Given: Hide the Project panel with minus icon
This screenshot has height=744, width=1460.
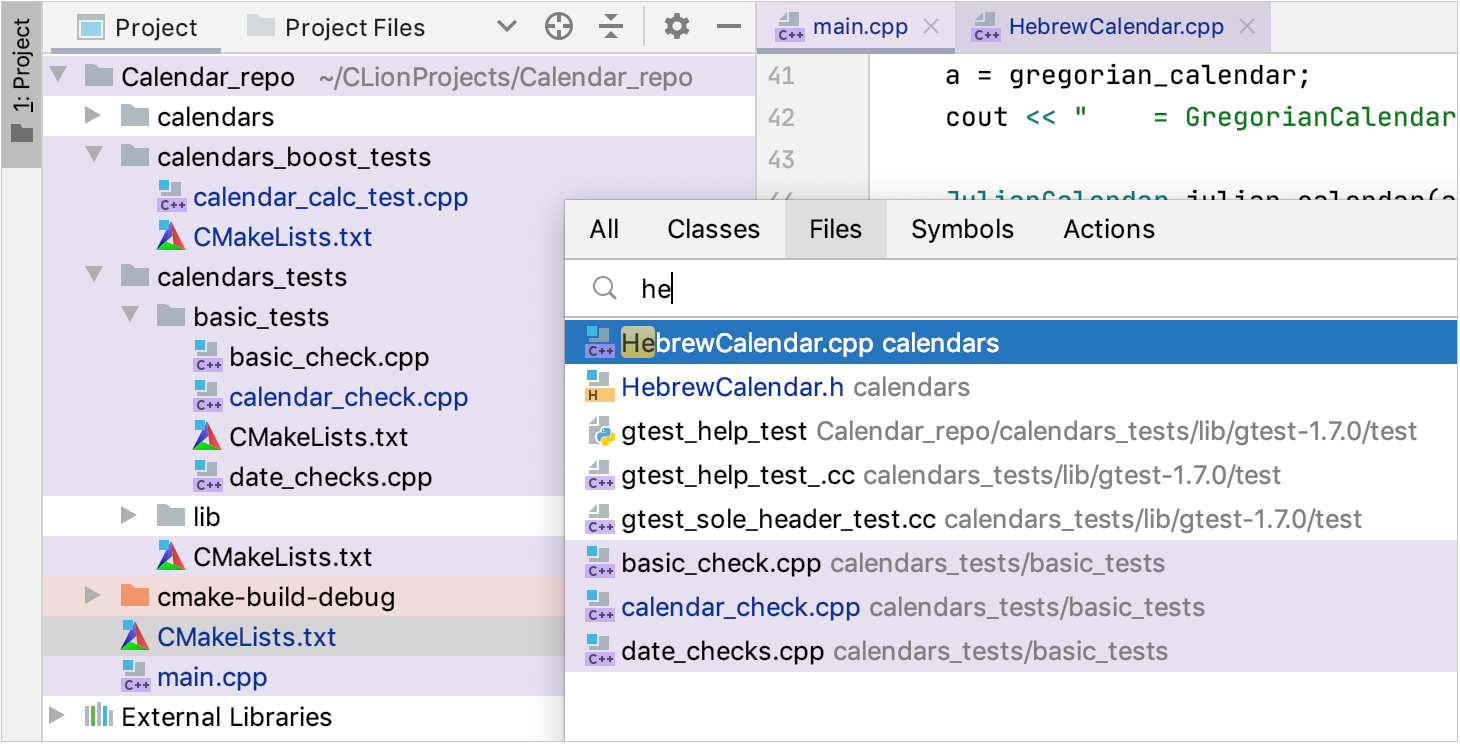Looking at the screenshot, I should pos(730,27).
